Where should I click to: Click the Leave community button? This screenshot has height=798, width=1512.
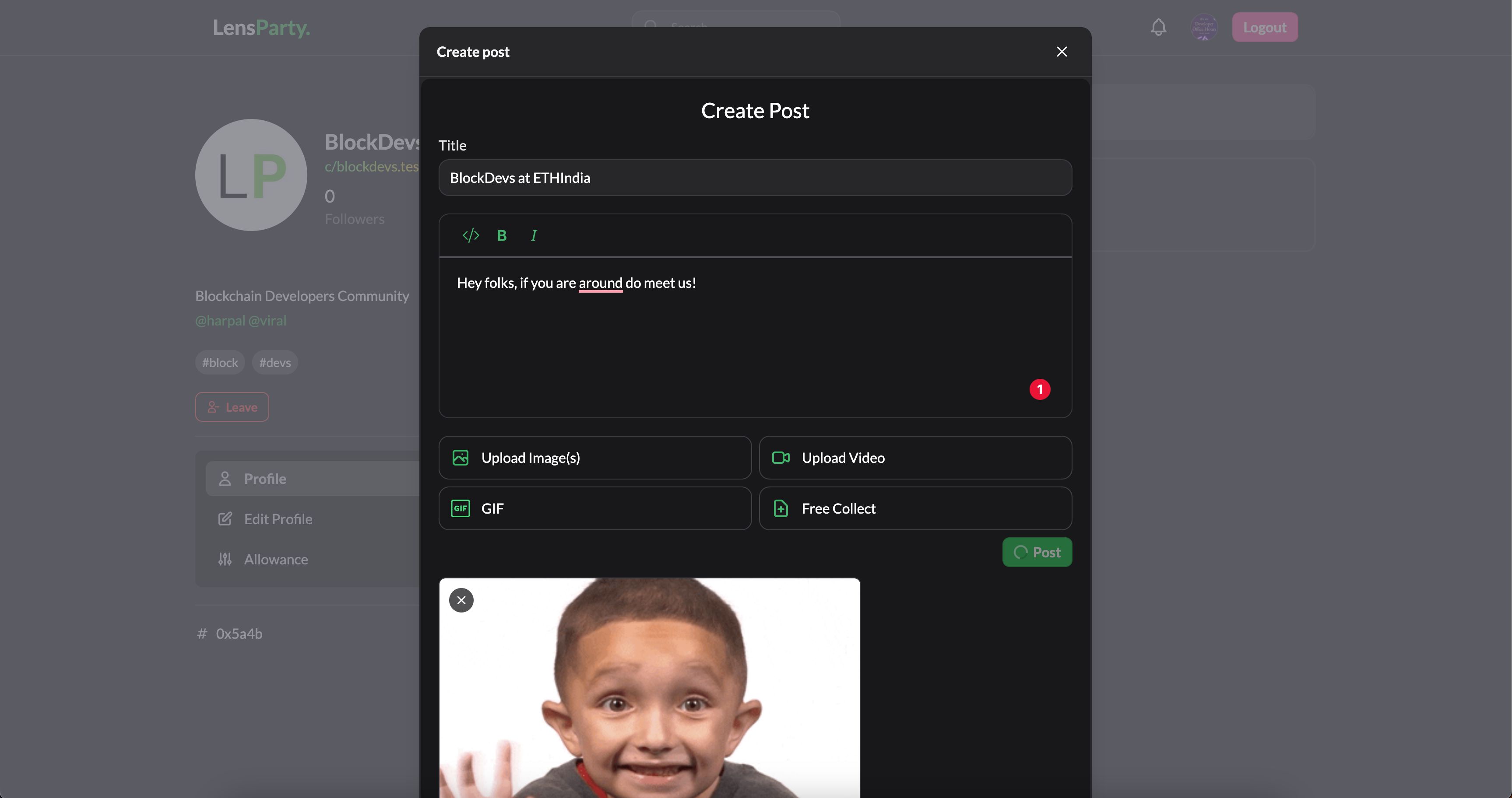[x=232, y=407]
